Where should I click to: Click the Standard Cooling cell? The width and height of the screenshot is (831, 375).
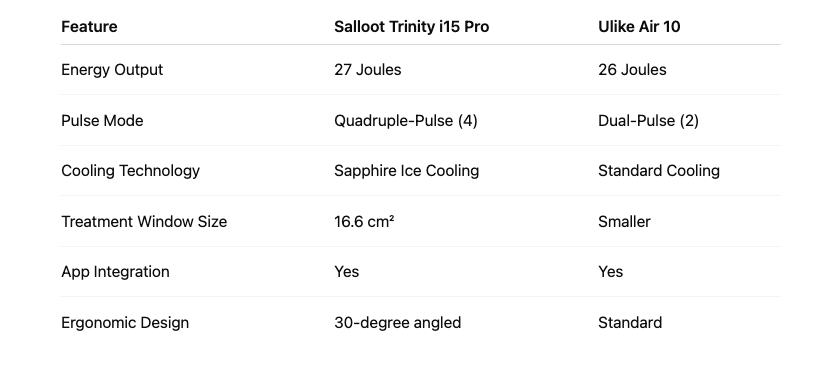659,171
